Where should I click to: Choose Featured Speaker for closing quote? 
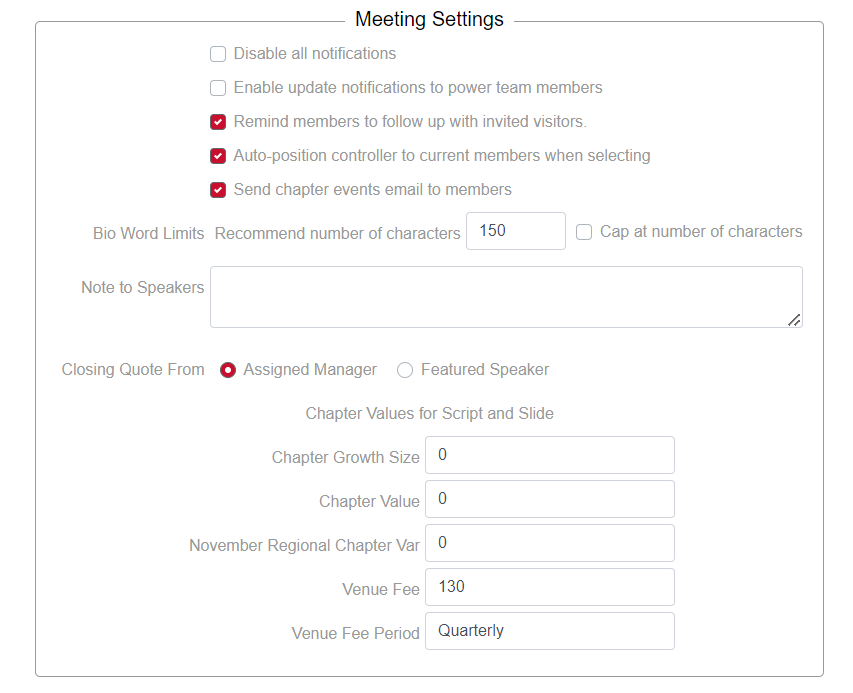[405, 370]
